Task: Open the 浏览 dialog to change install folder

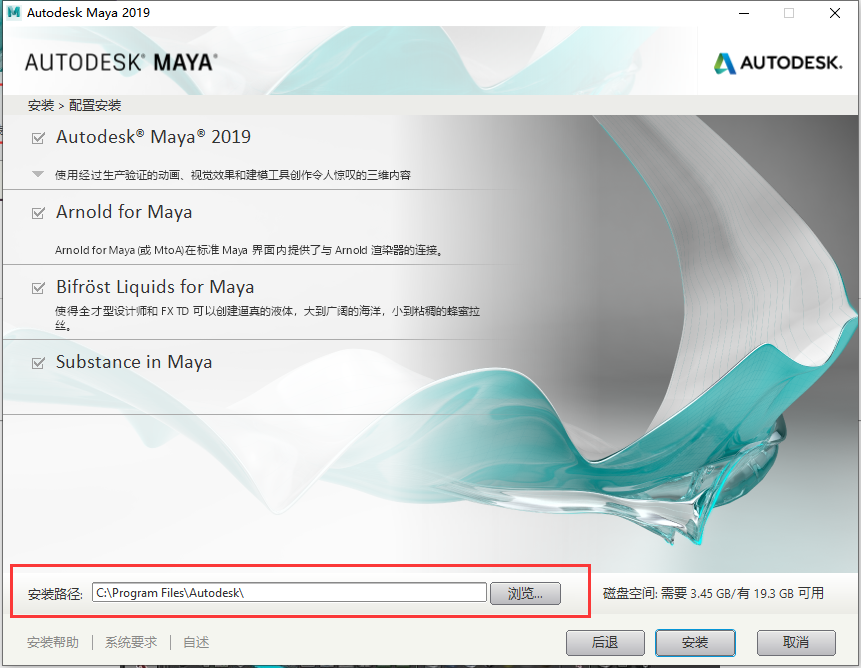Action: click(525, 593)
